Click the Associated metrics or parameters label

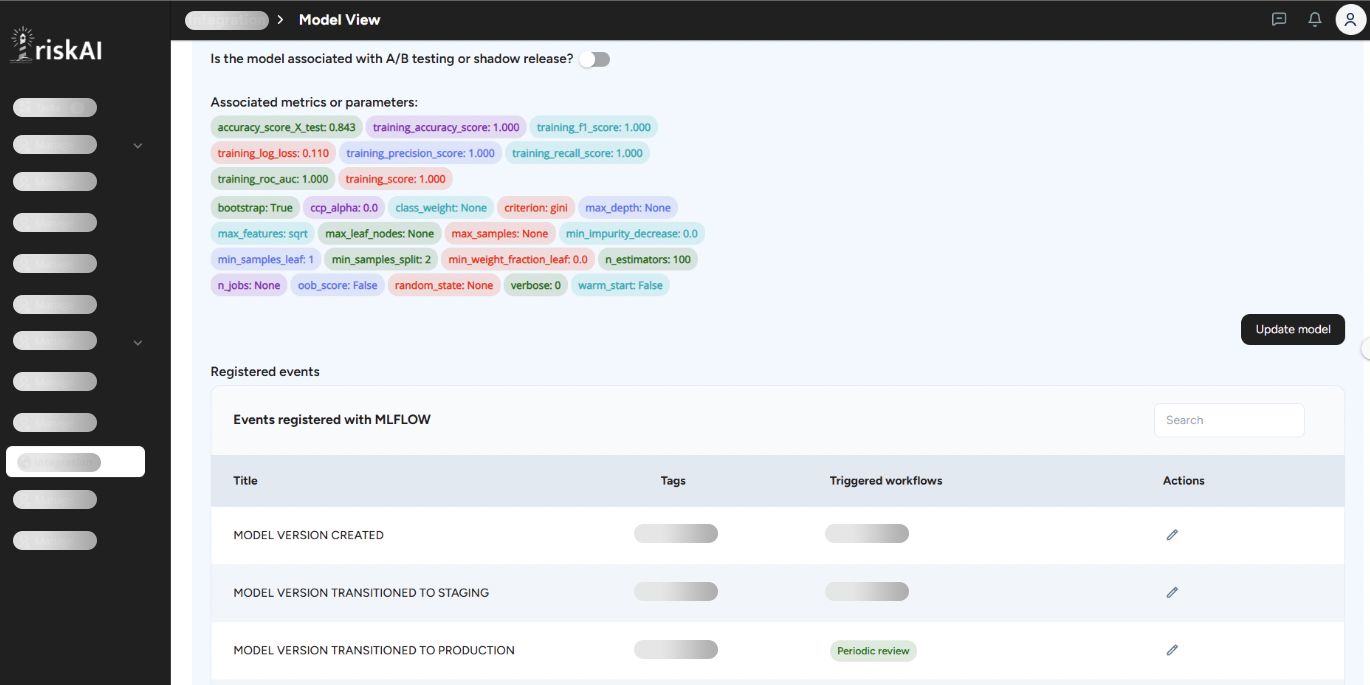[314, 102]
